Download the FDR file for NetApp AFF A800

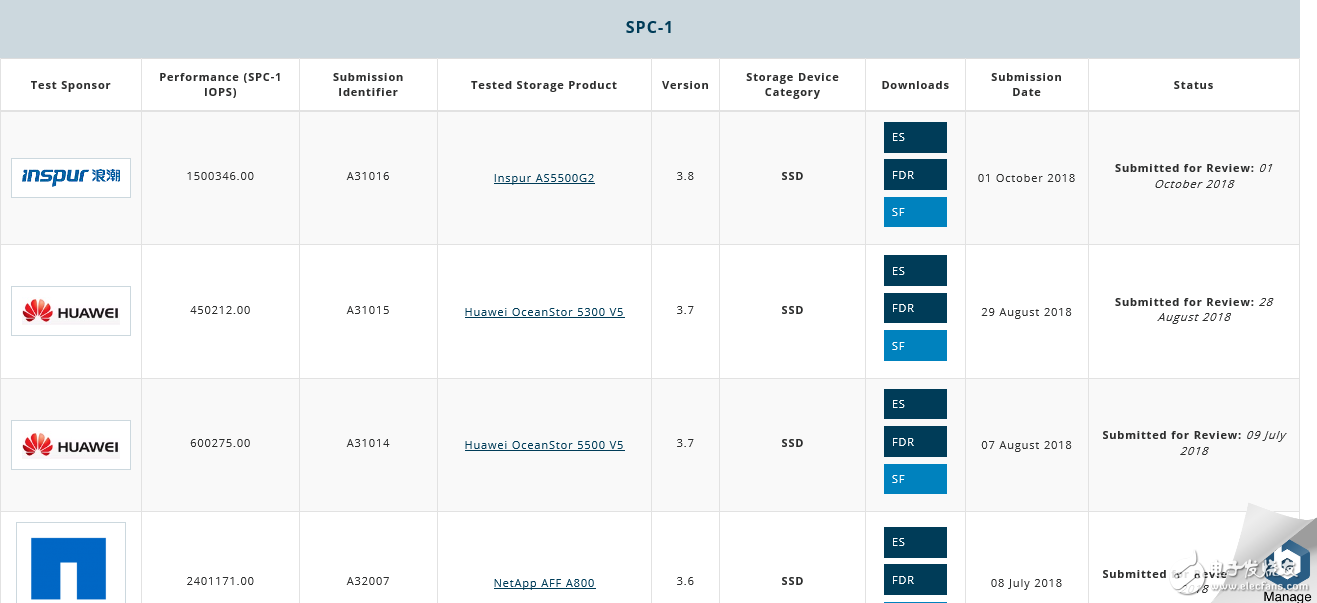click(x=914, y=580)
